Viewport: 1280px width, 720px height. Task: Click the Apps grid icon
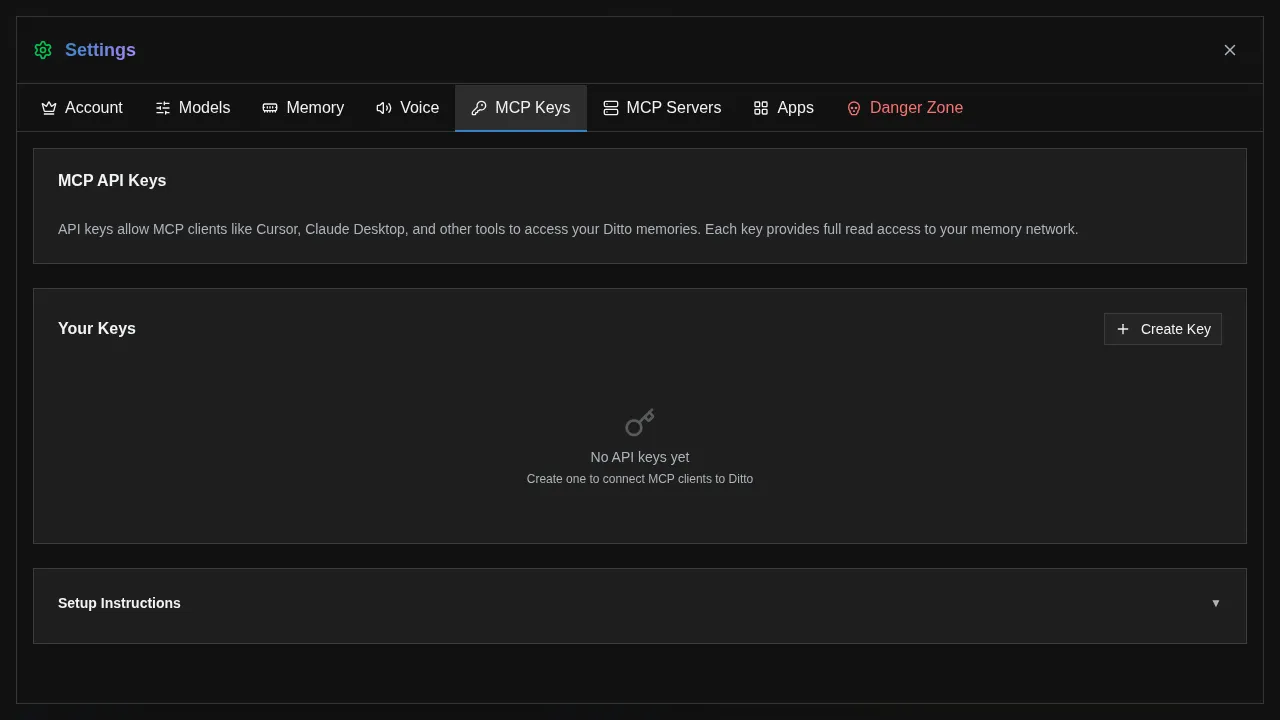(761, 107)
